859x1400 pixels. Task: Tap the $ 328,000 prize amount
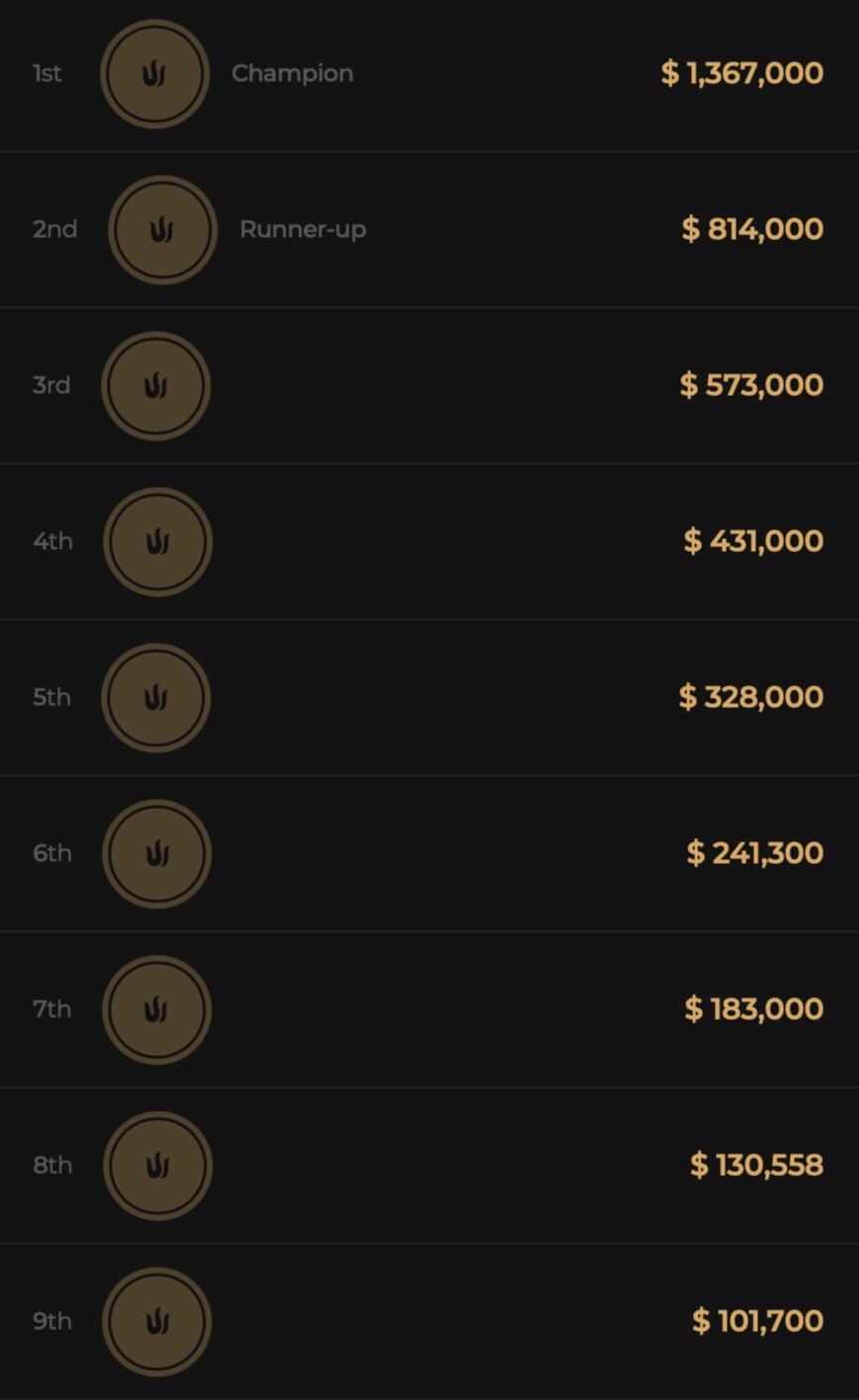750,697
